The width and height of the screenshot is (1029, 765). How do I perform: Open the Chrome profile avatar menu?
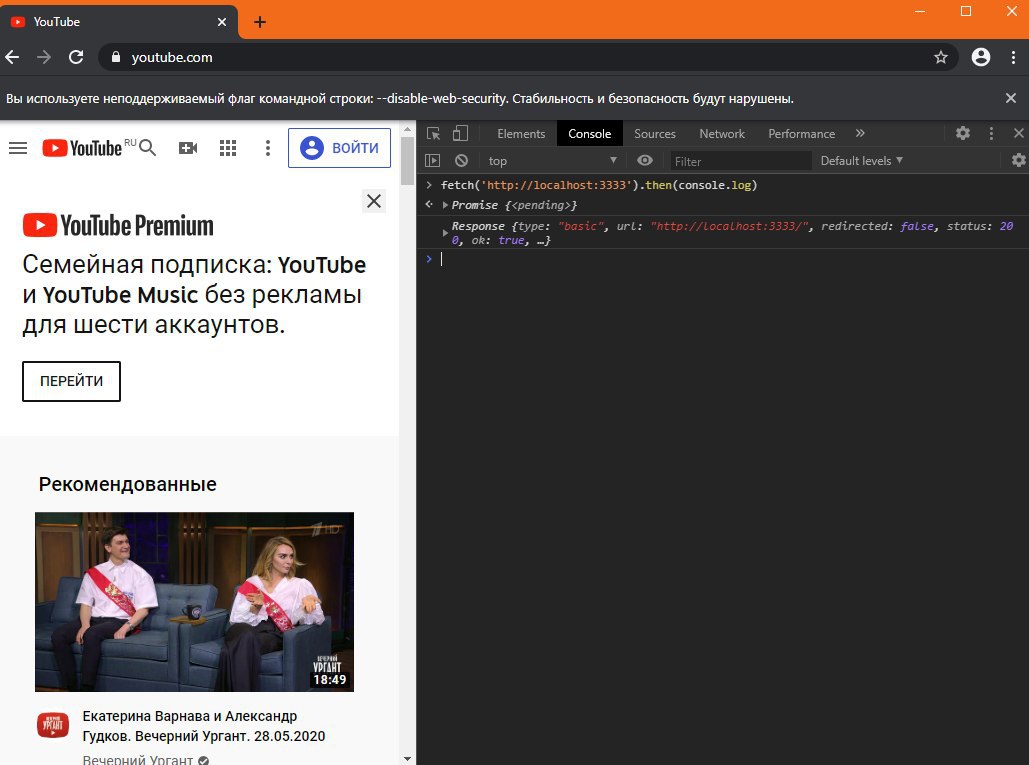pyautogui.click(x=980, y=57)
